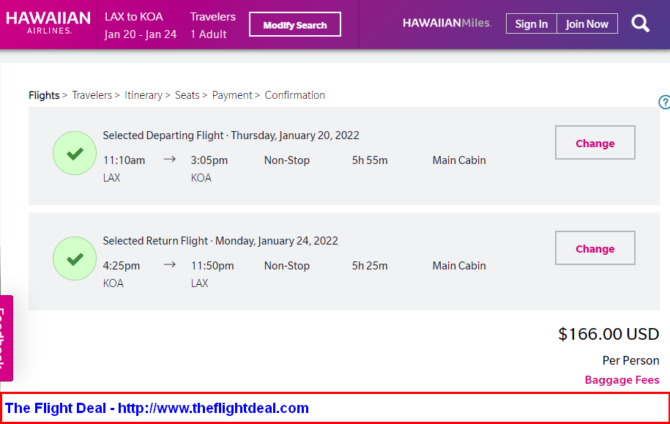Open the search magnifier icon
670x424 pixels.
click(640, 24)
